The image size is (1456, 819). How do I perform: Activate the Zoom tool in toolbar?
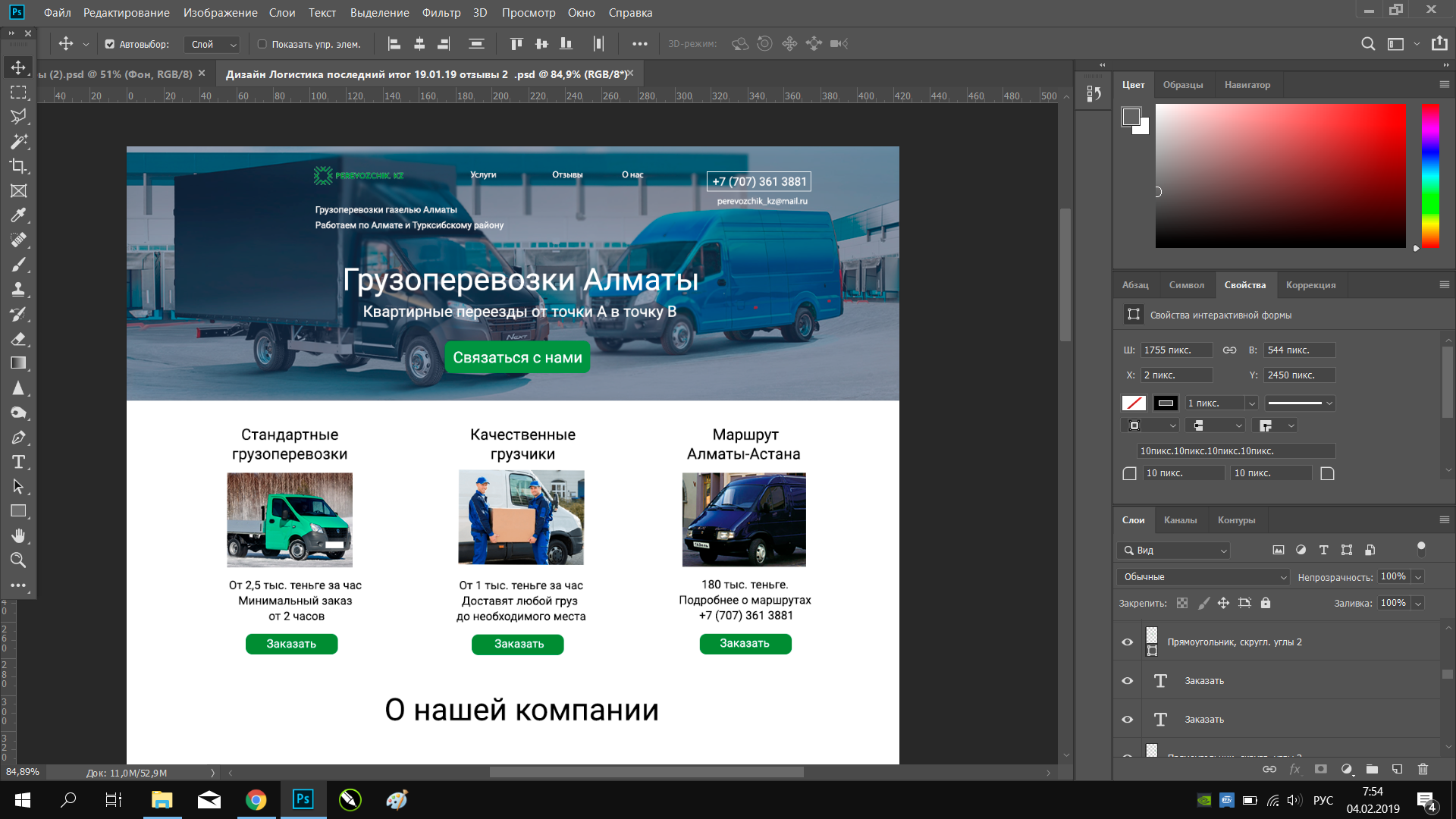click(19, 560)
